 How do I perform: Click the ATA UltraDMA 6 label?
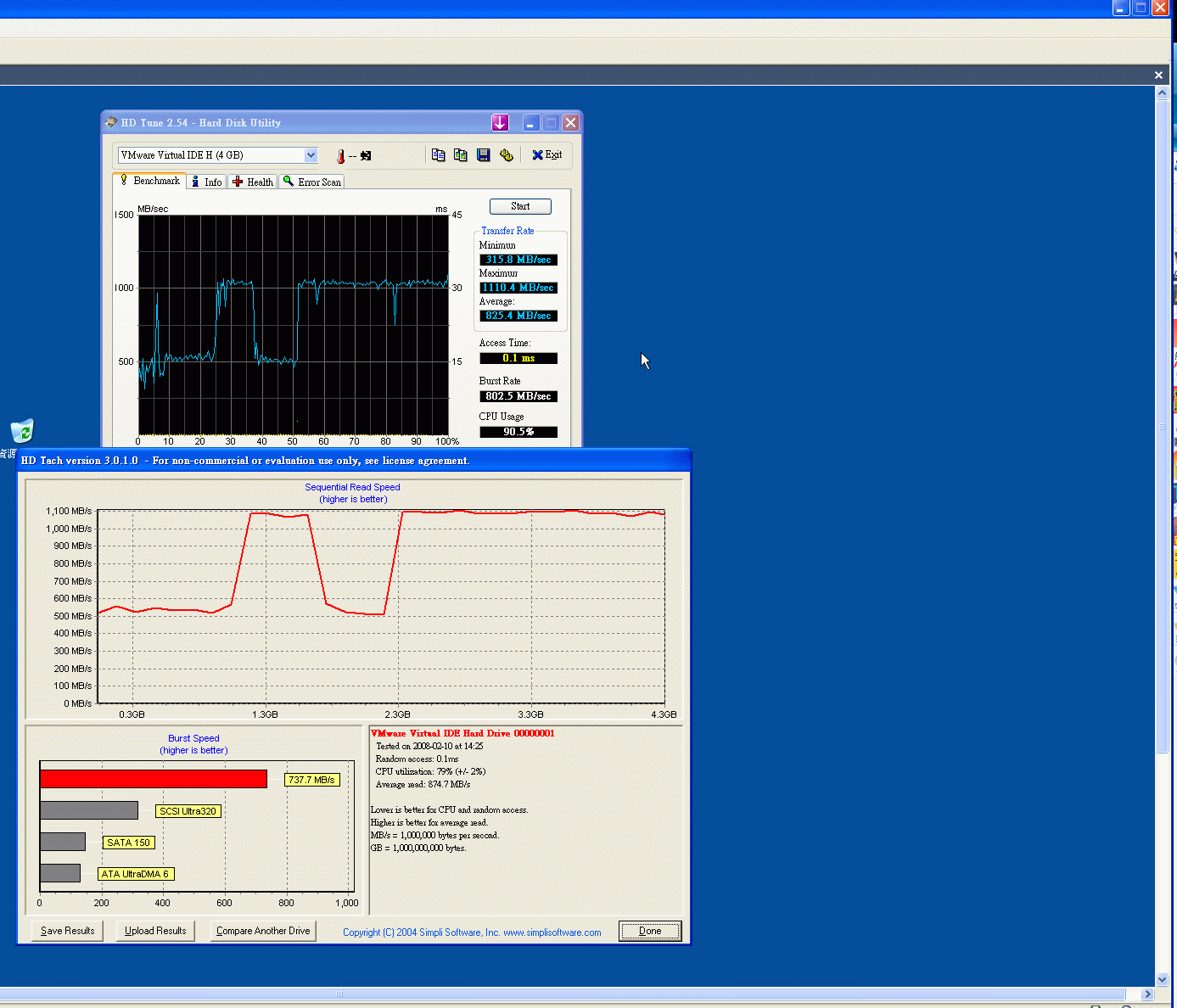point(136,874)
